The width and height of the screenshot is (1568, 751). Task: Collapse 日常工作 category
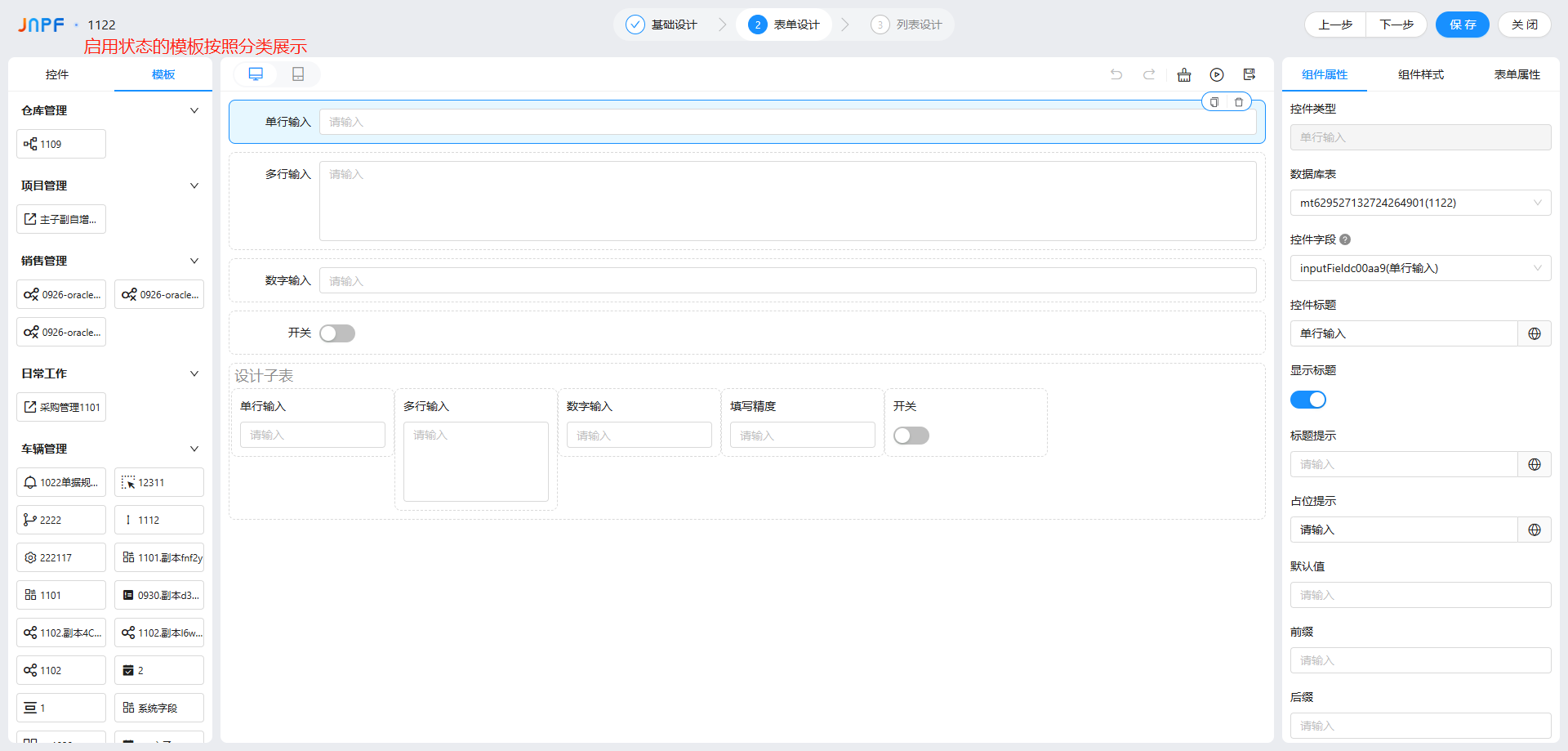point(194,373)
